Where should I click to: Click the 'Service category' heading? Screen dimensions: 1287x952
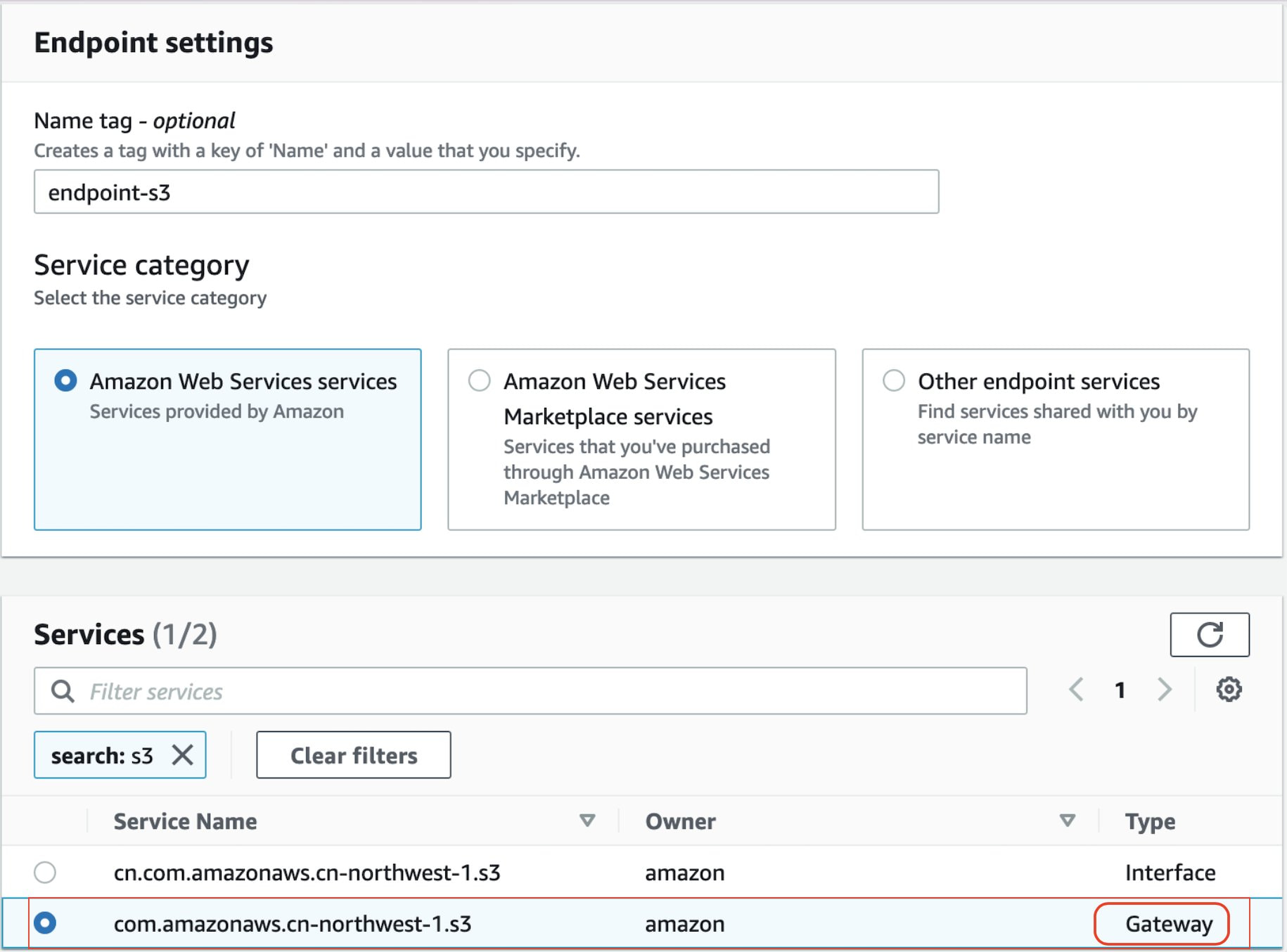(x=141, y=265)
